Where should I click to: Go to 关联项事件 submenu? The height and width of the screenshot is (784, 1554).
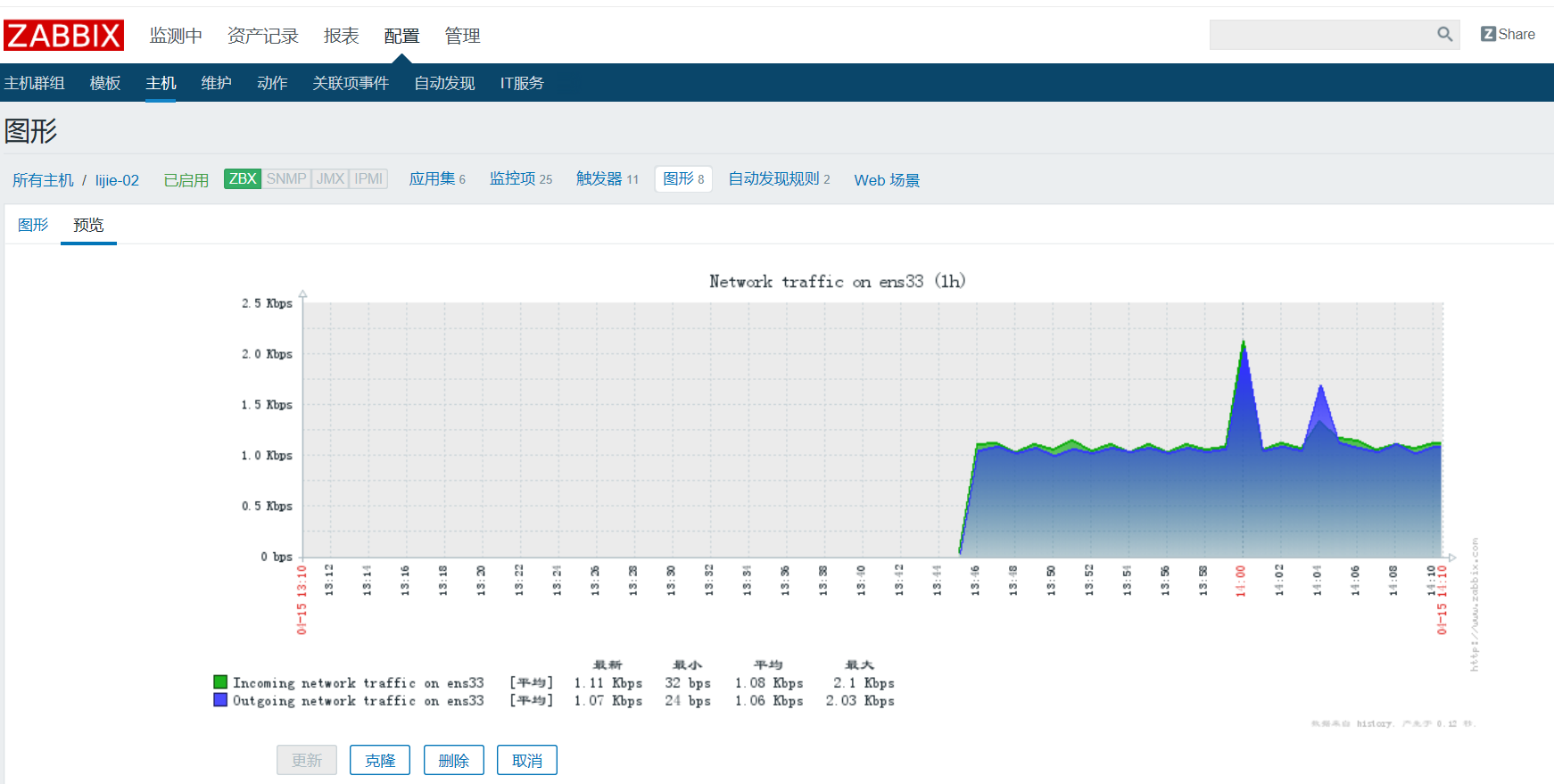click(351, 83)
